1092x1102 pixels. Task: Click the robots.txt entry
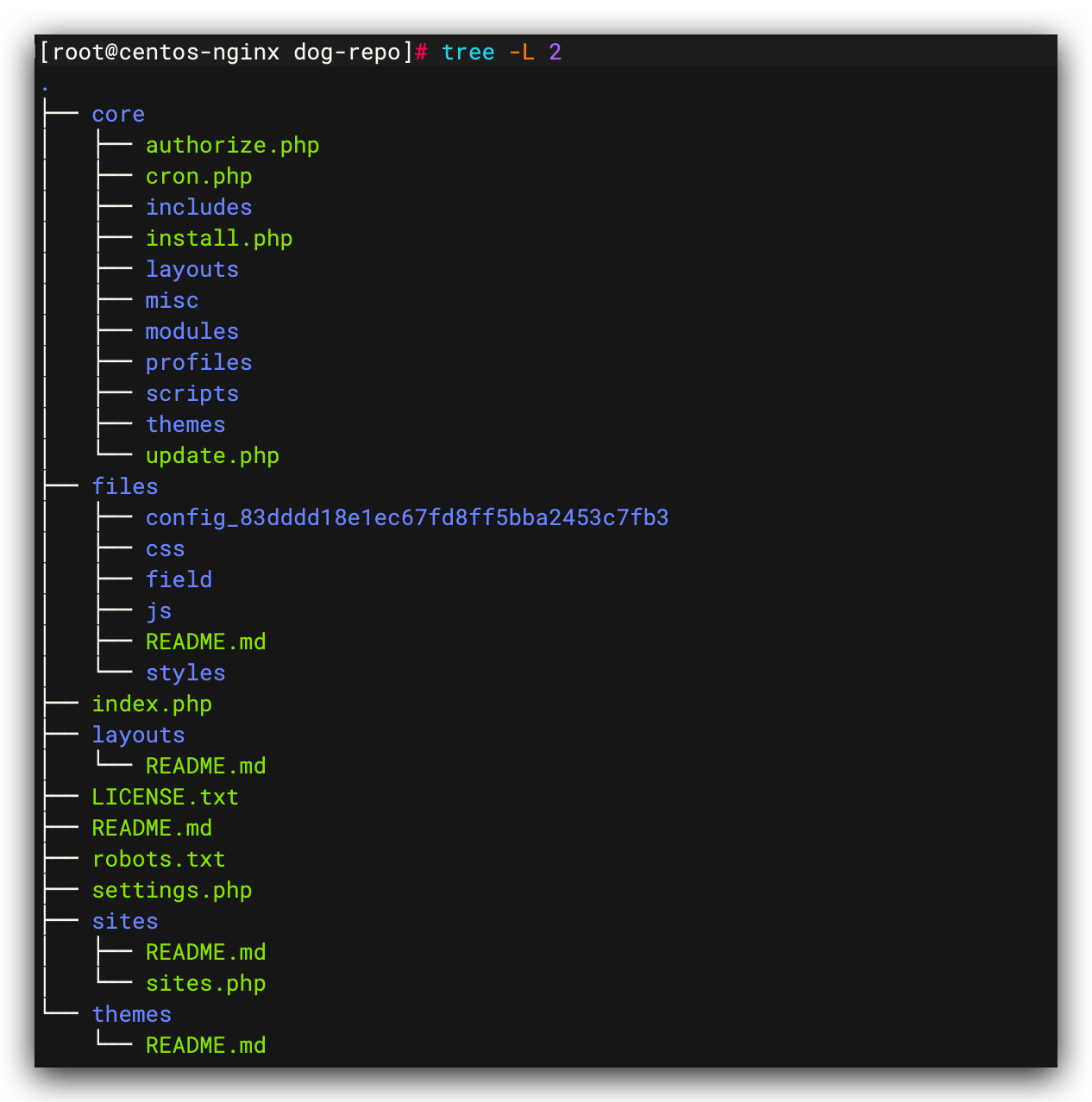point(159,860)
